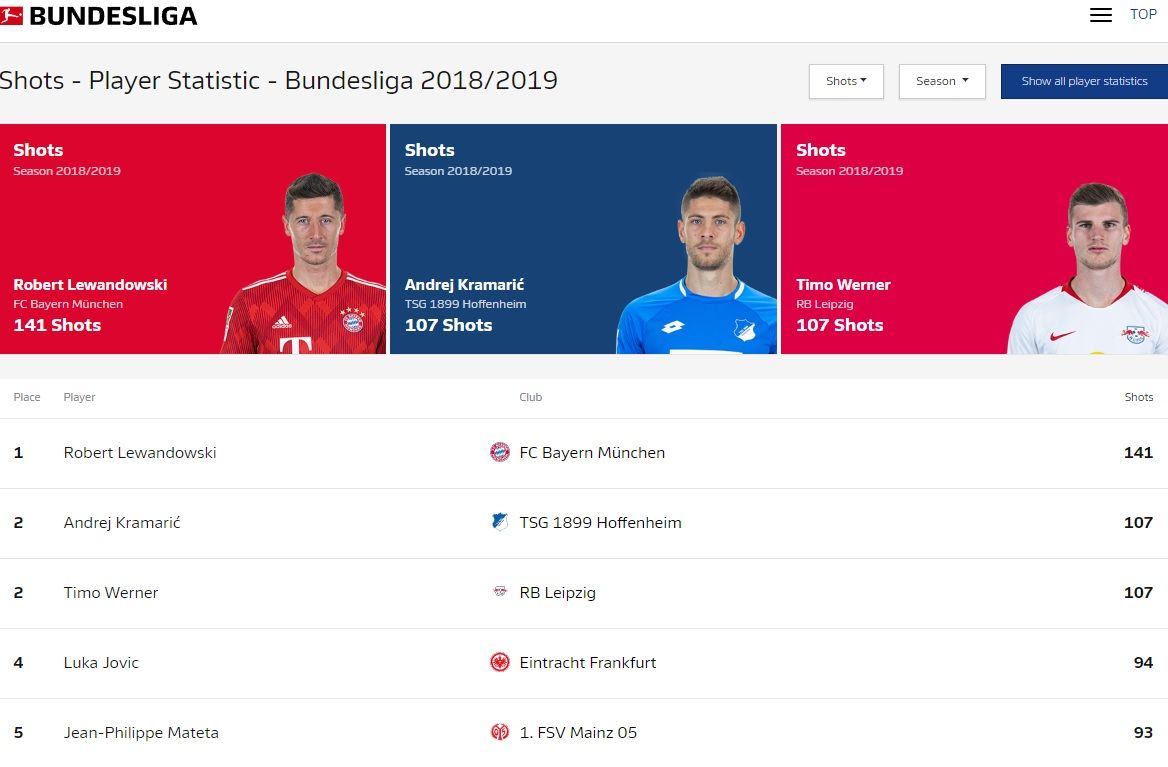Screen dimensions: 1168x767
Task: Click the Bundesliga logo icon
Action: click(13, 15)
